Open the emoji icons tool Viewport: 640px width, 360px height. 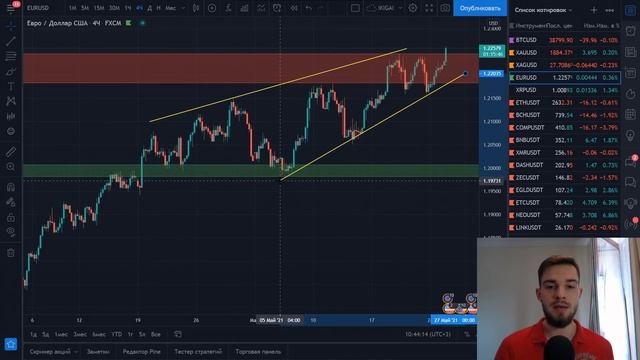(11, 131)
